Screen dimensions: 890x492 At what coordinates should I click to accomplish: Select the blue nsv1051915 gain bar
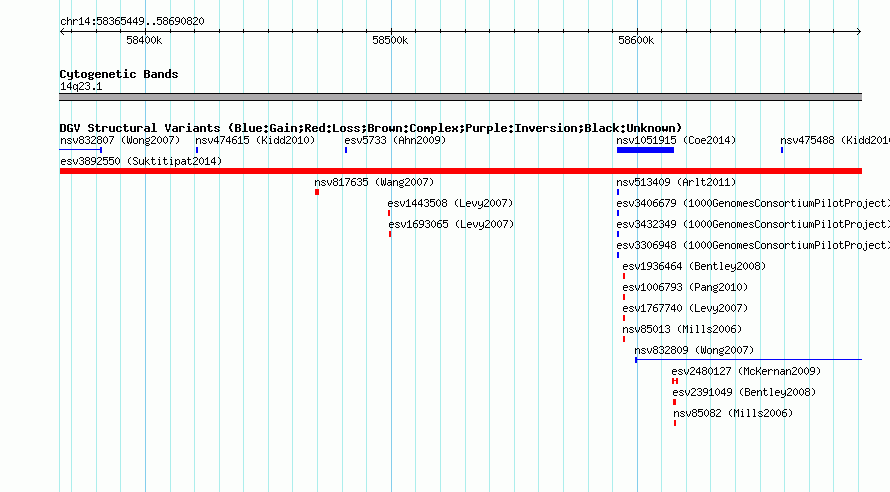coord(645,150)
